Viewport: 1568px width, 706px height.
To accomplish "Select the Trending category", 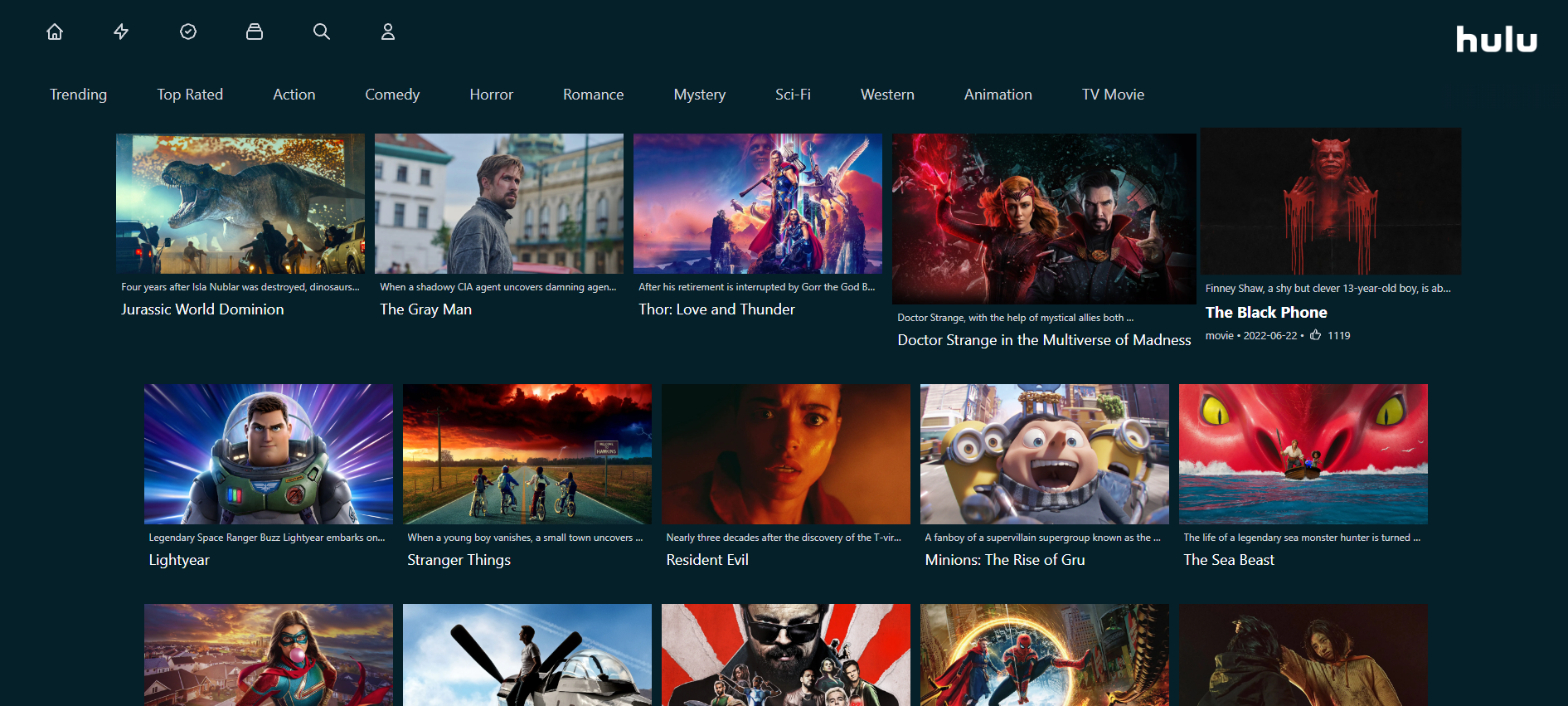I will (x=78, y=95).
